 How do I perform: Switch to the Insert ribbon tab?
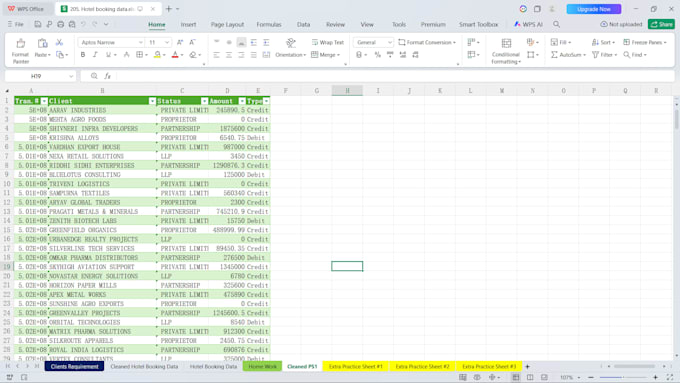pos(188,24)
